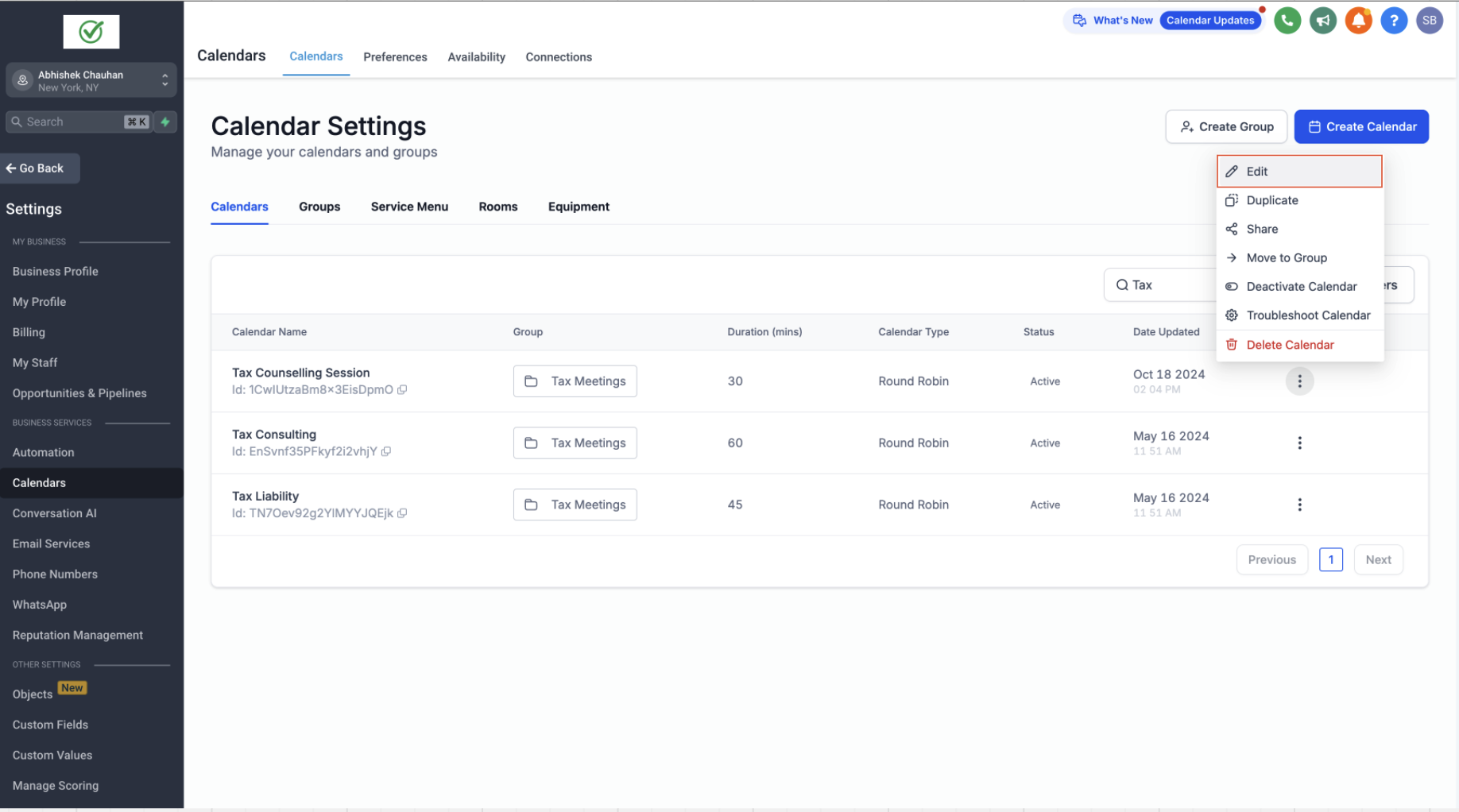Click the Create Group button
This screenshot has height=812, width=1459.
[x=1226, y=127]
